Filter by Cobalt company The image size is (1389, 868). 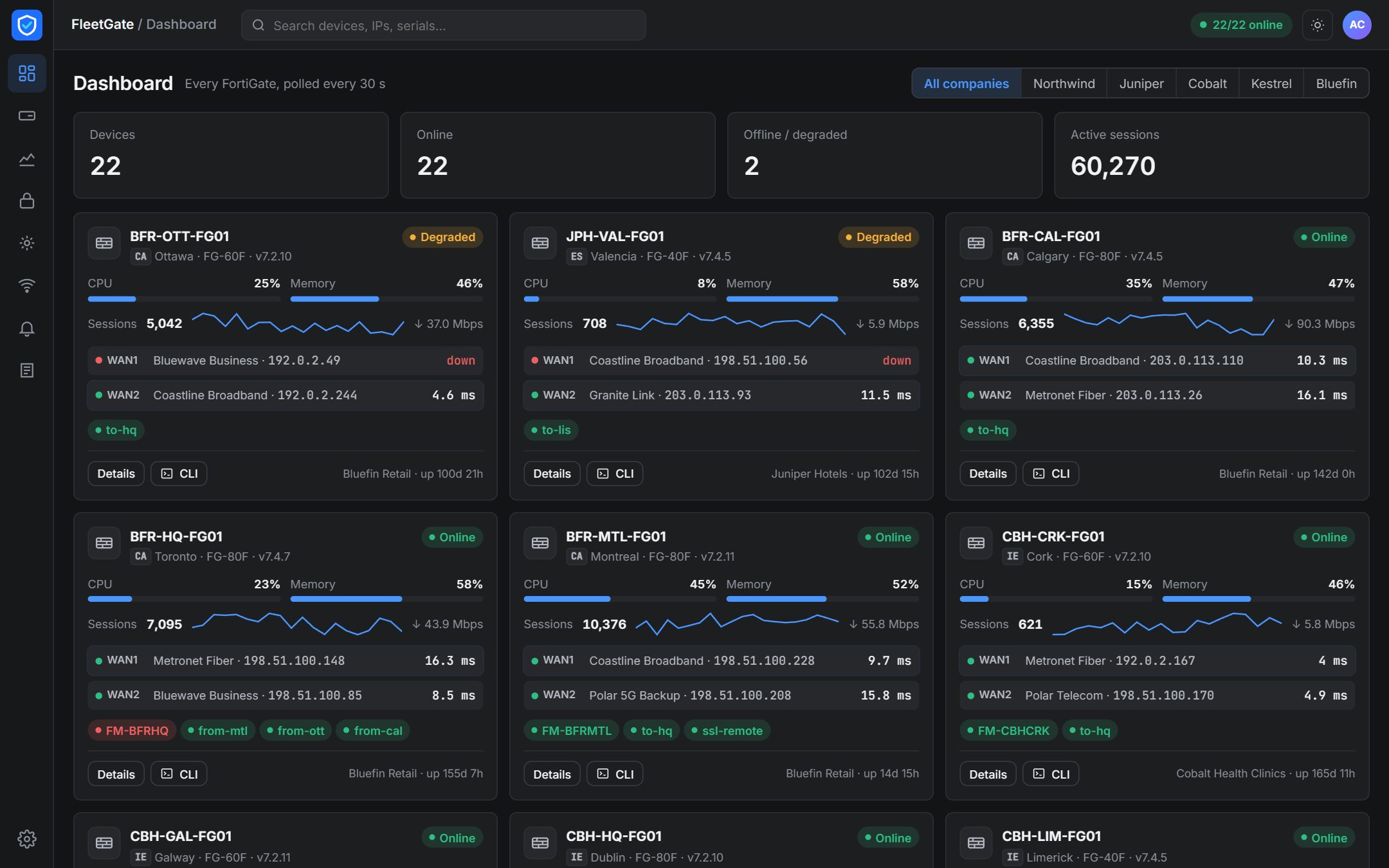point(1207,84)
